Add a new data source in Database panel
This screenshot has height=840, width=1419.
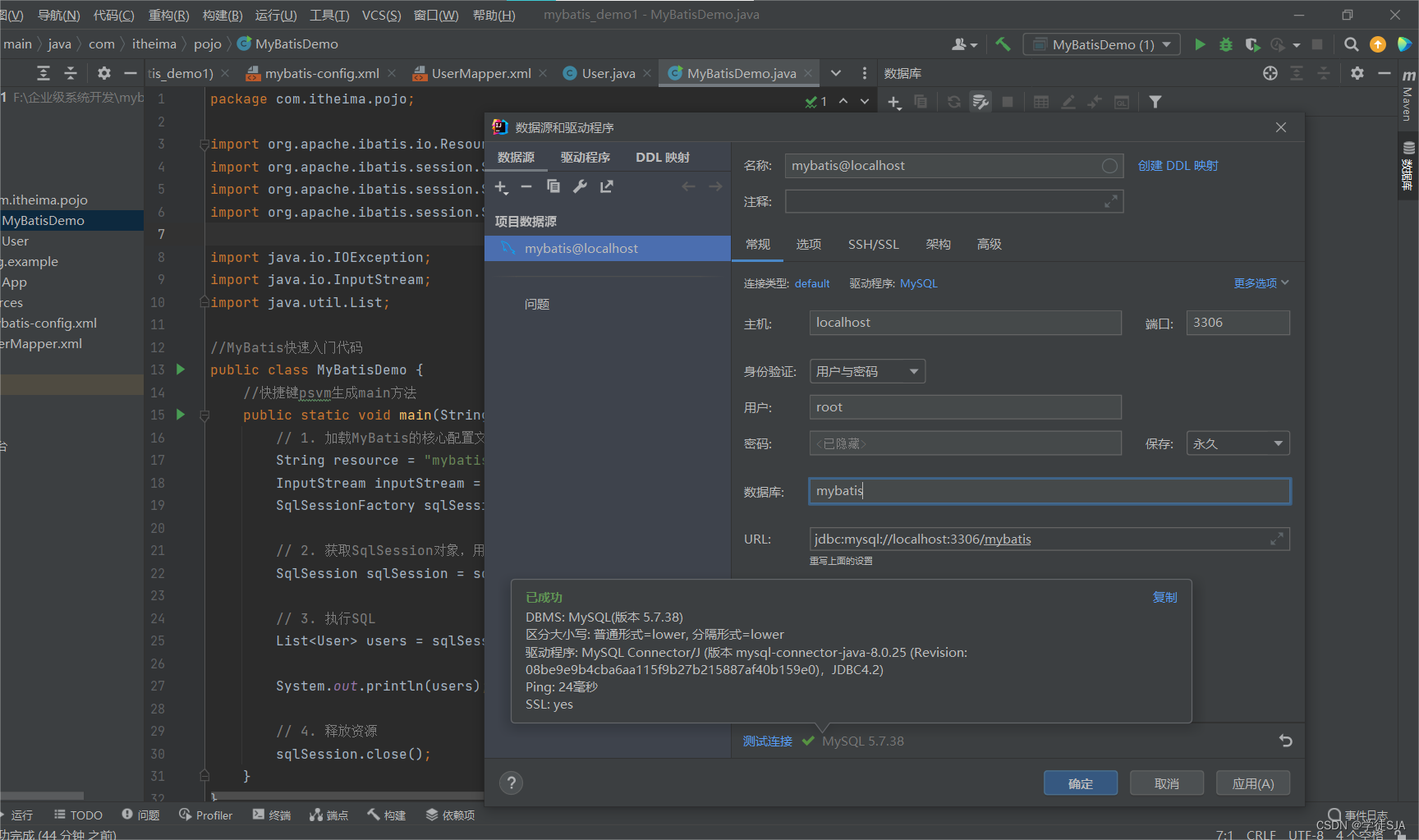pyautogui.click(x=894, y=102)
